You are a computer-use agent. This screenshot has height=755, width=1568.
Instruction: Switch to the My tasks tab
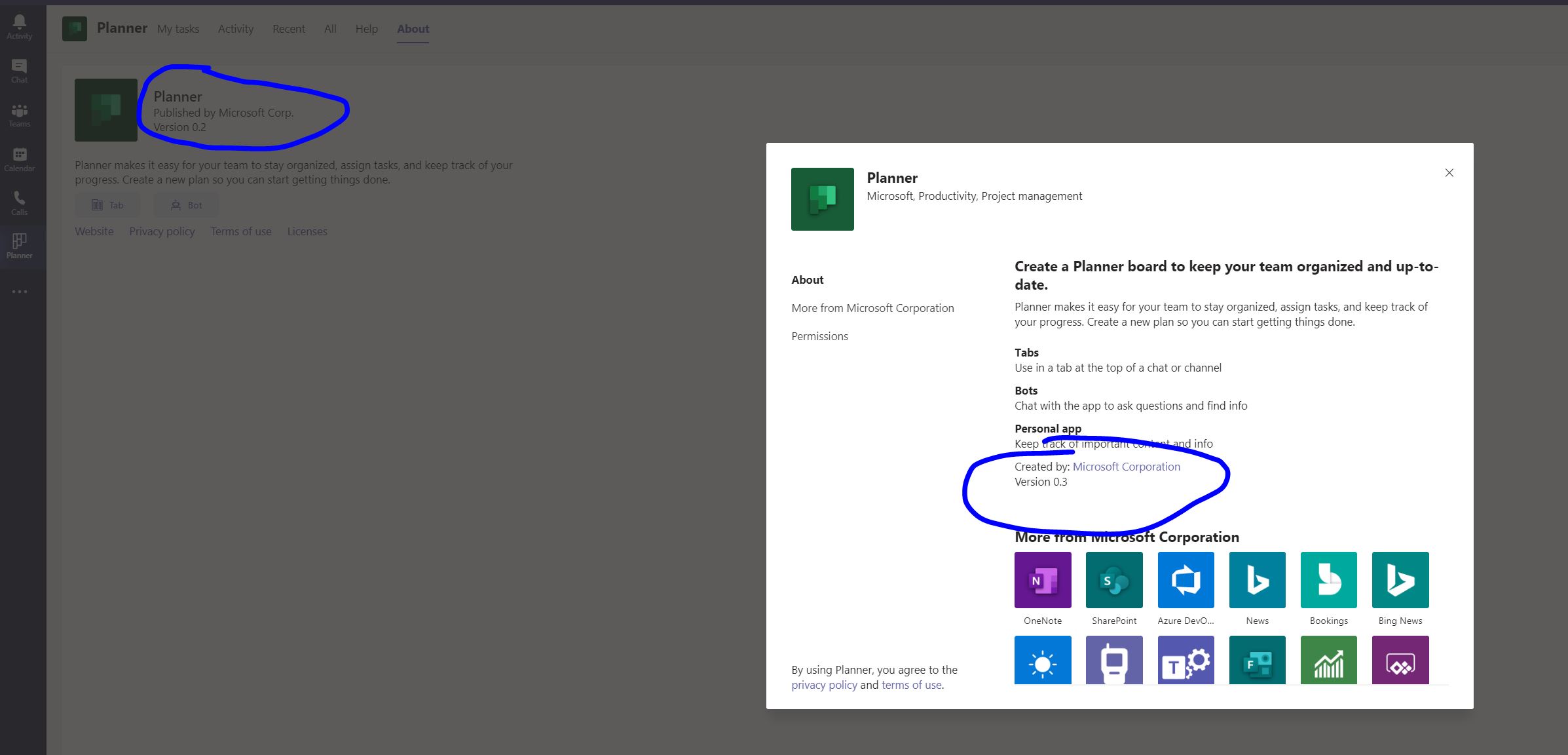(x=178, y=29)
